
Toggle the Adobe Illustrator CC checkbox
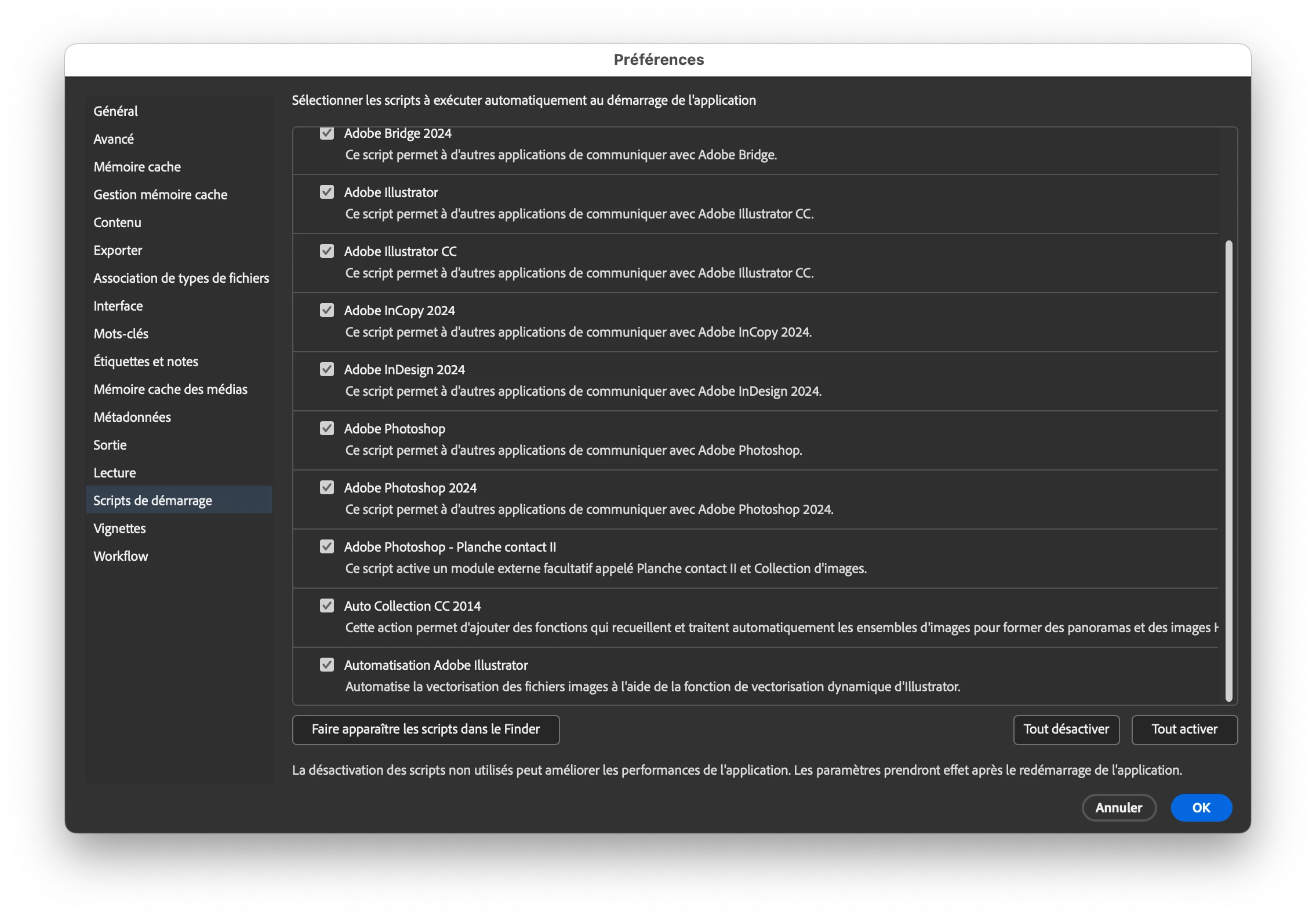[x=327, y=251]
